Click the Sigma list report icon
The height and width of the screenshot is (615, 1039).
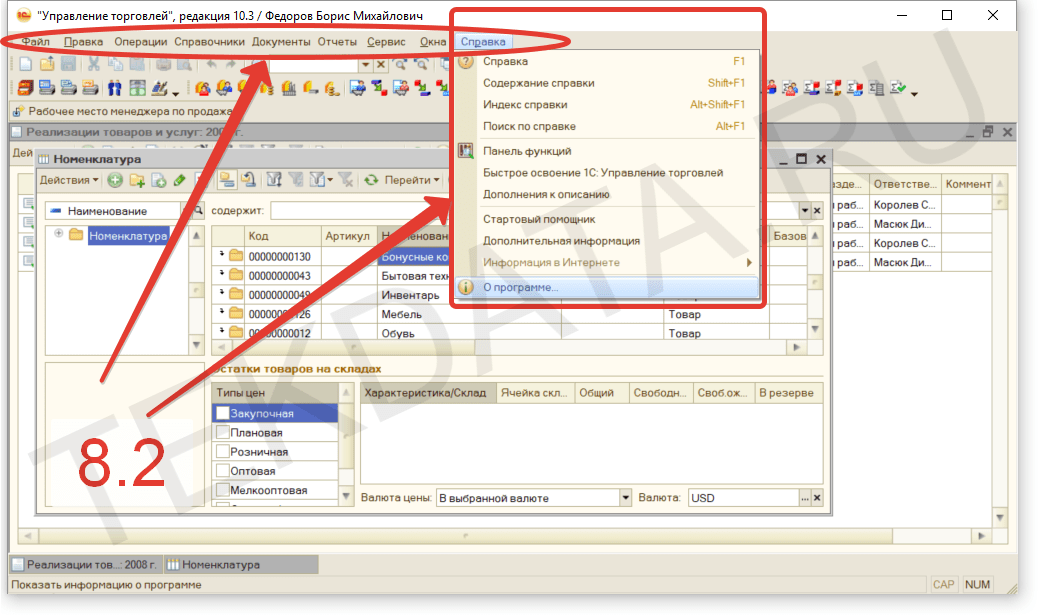click(x=877, y=87)
